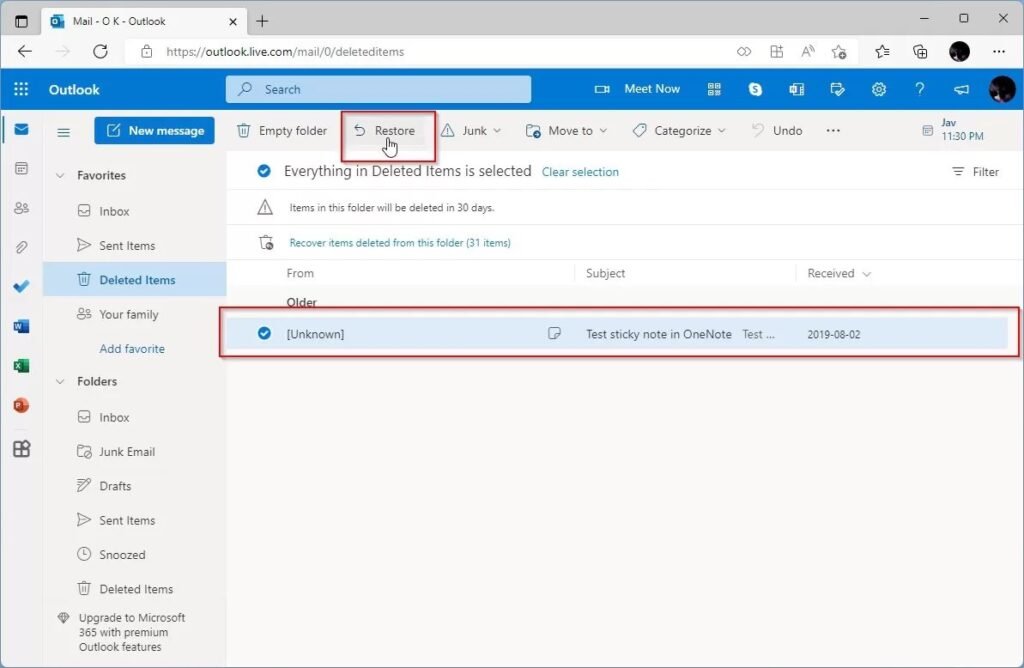Start a Meet Now video call
Image resolution: width=1024 pixels, height=668 pixels.
coord(637,89)
